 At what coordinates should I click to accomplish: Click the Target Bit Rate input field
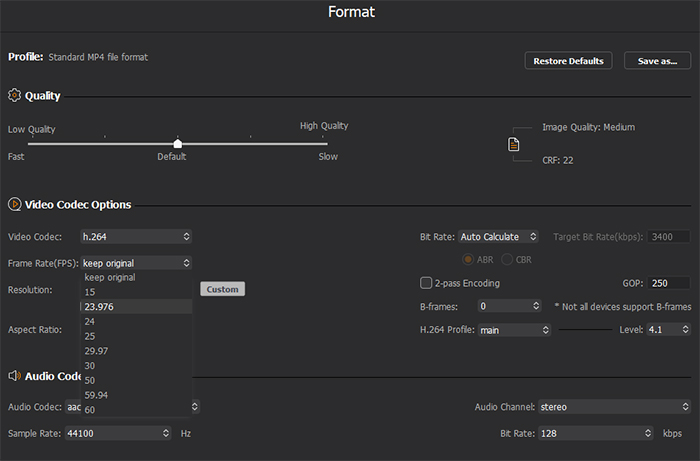click(x=669, y=237)
